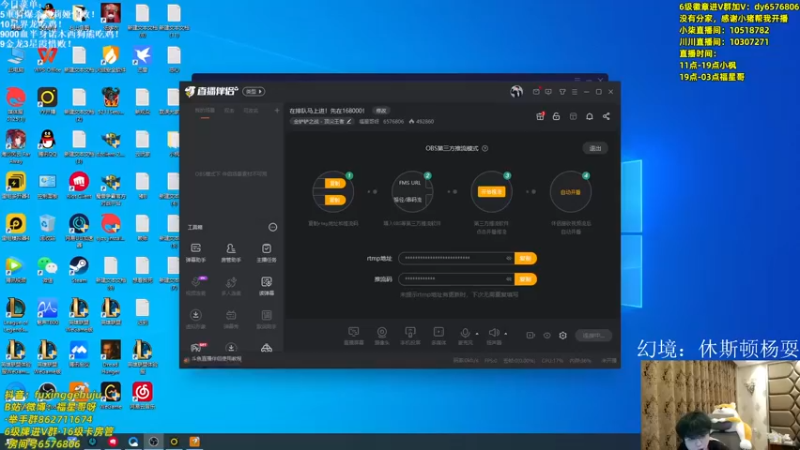Open the notification bell in the header

[589, 116]
